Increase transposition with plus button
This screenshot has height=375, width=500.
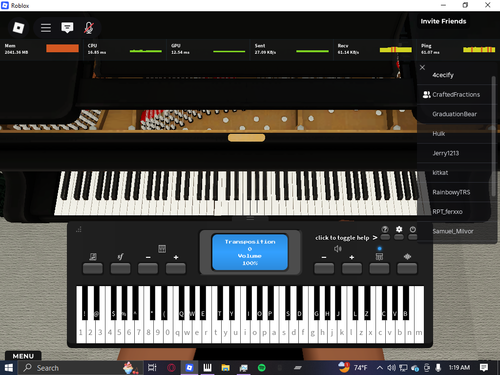[176, 268]
